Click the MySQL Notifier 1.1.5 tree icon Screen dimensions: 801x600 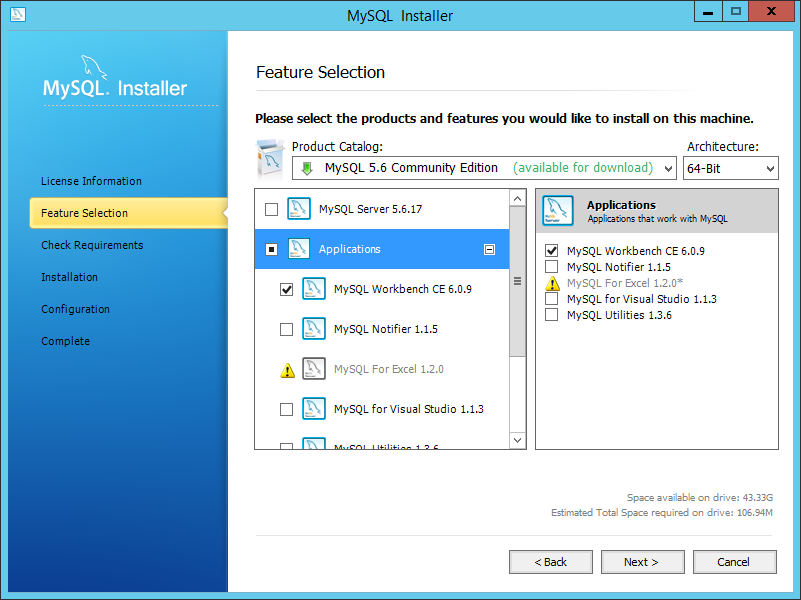click(314, 329)
